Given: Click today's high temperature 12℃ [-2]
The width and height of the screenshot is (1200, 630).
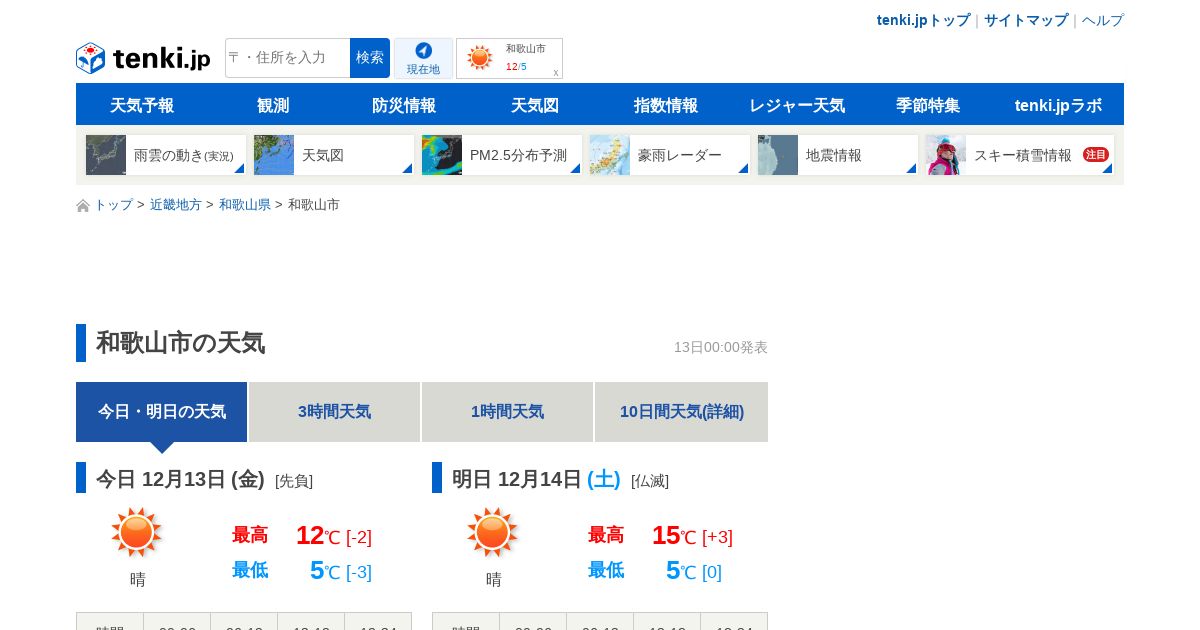Looking at the screenshot, I should pyautogui.click(x=334, y=536).
